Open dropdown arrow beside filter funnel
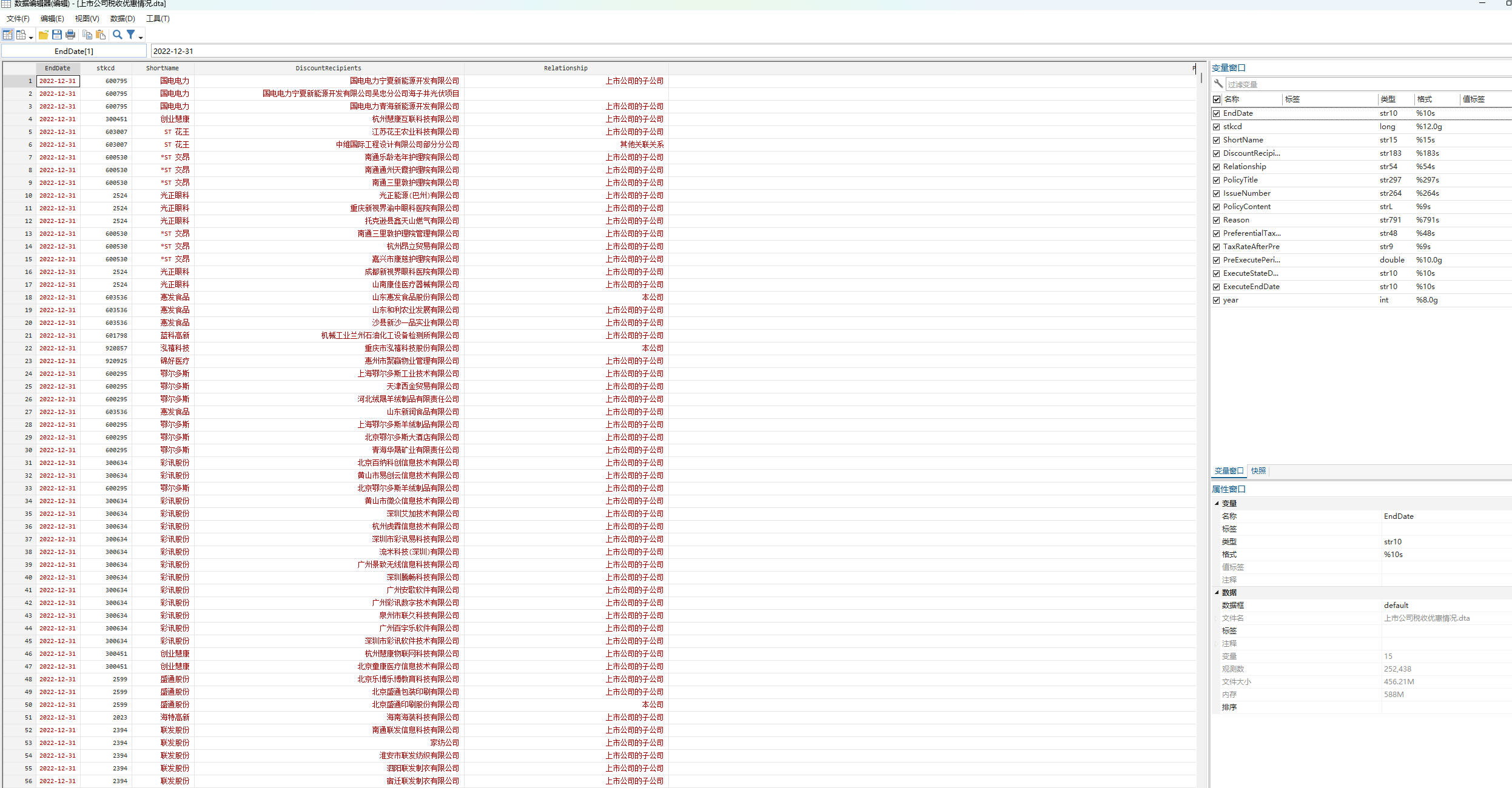 click(x=141, y=38)
